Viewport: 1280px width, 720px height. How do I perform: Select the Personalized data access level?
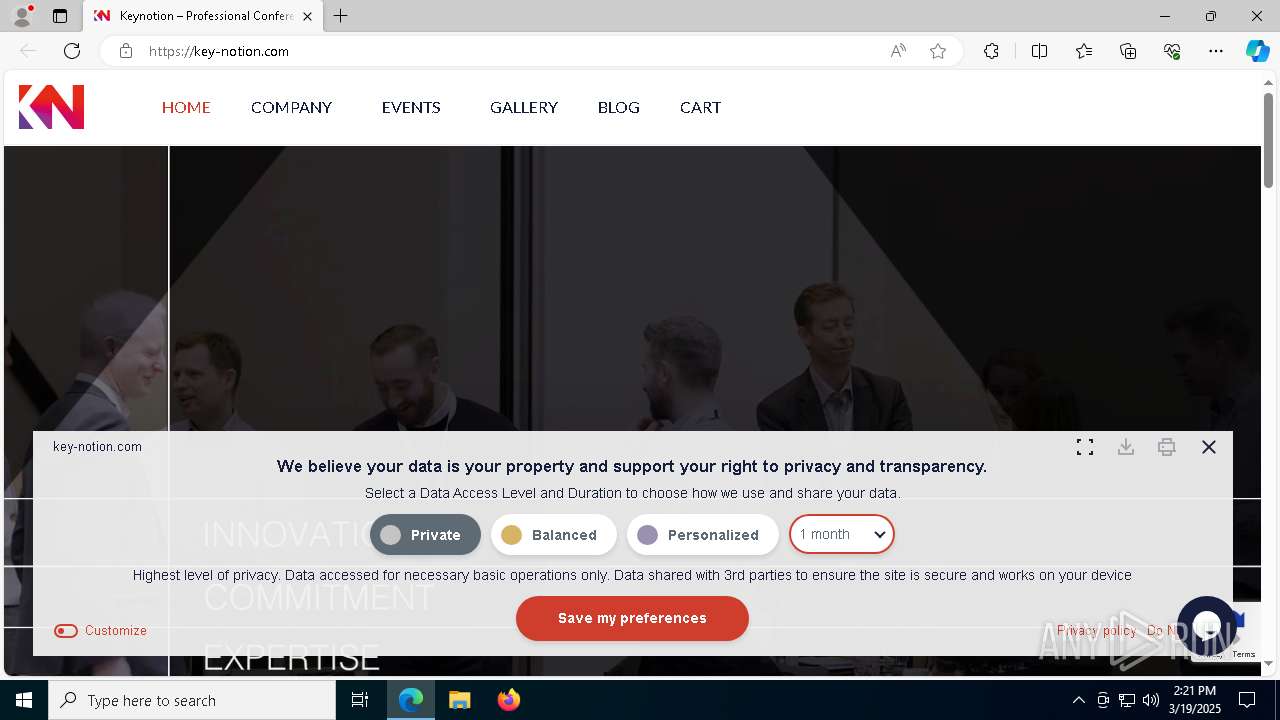click(702, 535)
